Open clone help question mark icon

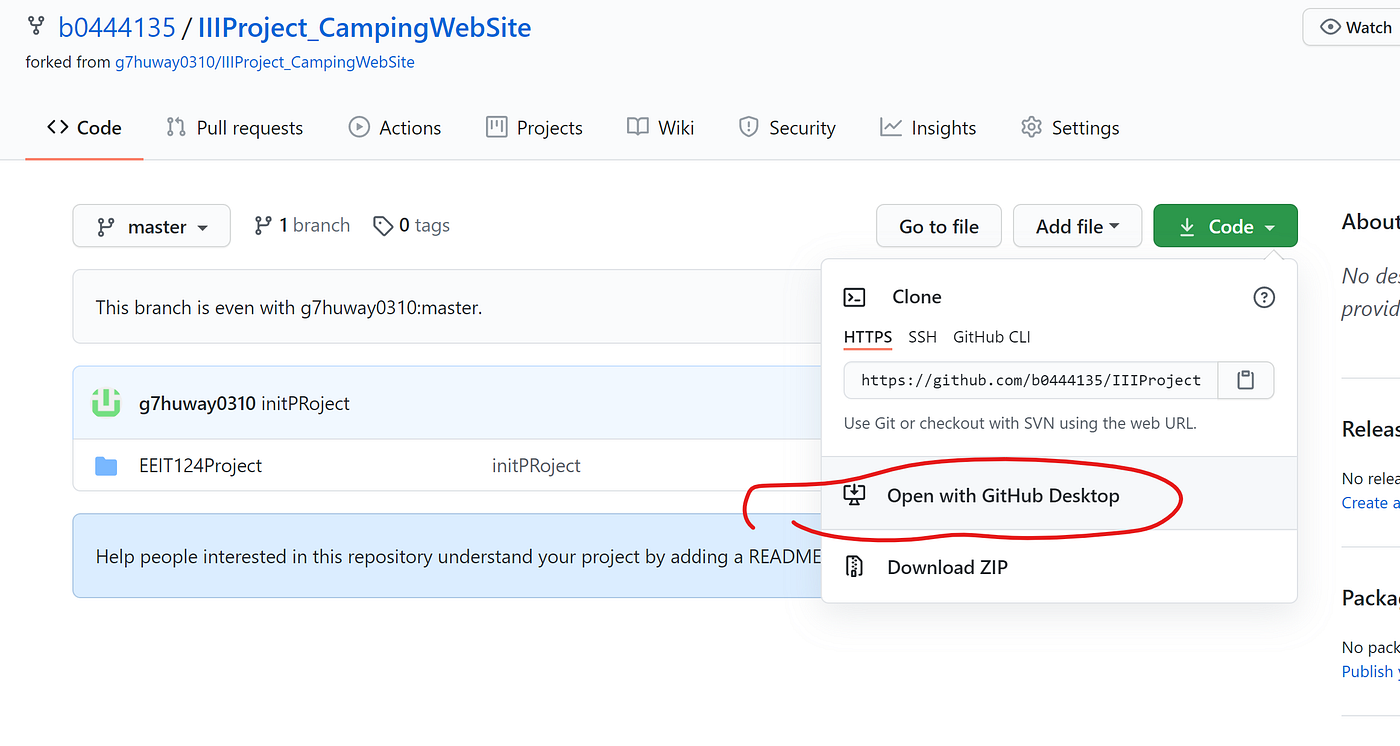tap(1264, 297)
